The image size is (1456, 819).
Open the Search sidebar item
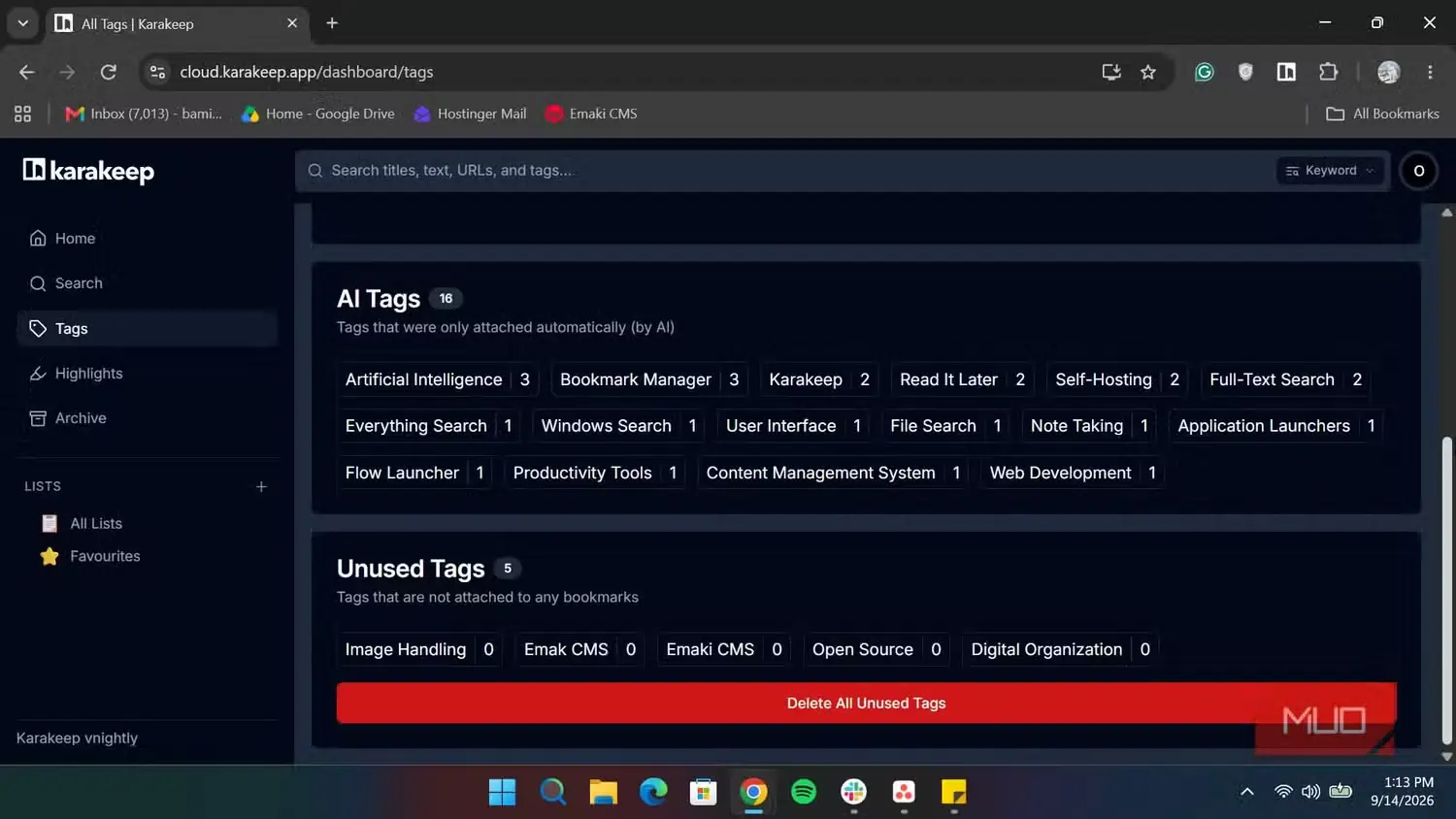(147, 283)
